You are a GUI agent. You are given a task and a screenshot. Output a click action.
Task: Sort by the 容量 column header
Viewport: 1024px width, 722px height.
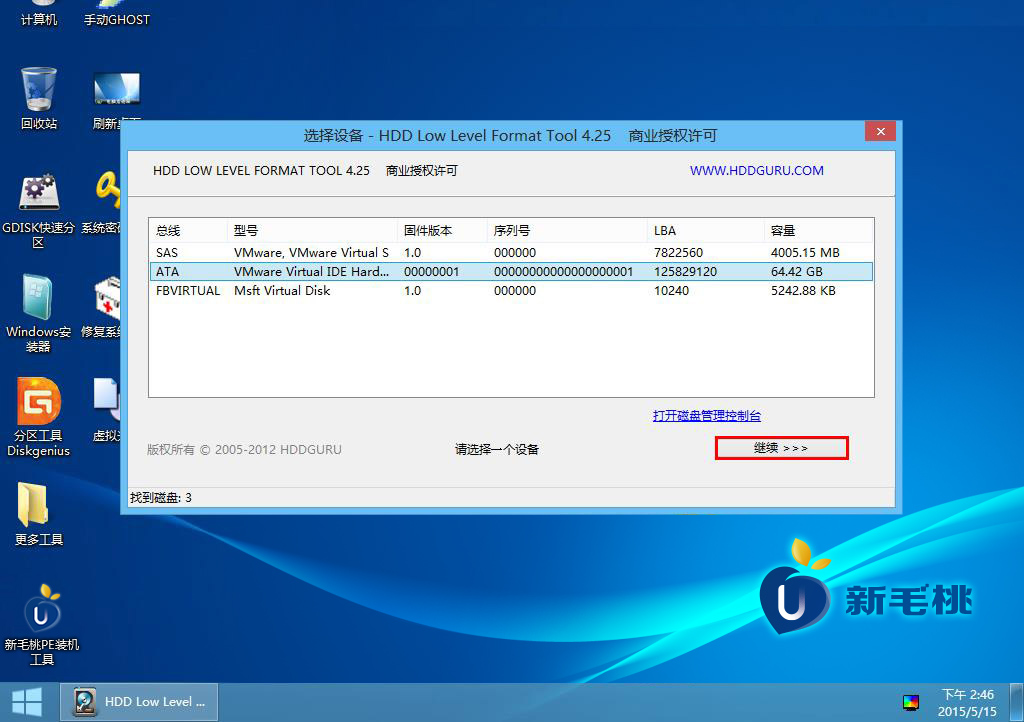tap(819, 230)
